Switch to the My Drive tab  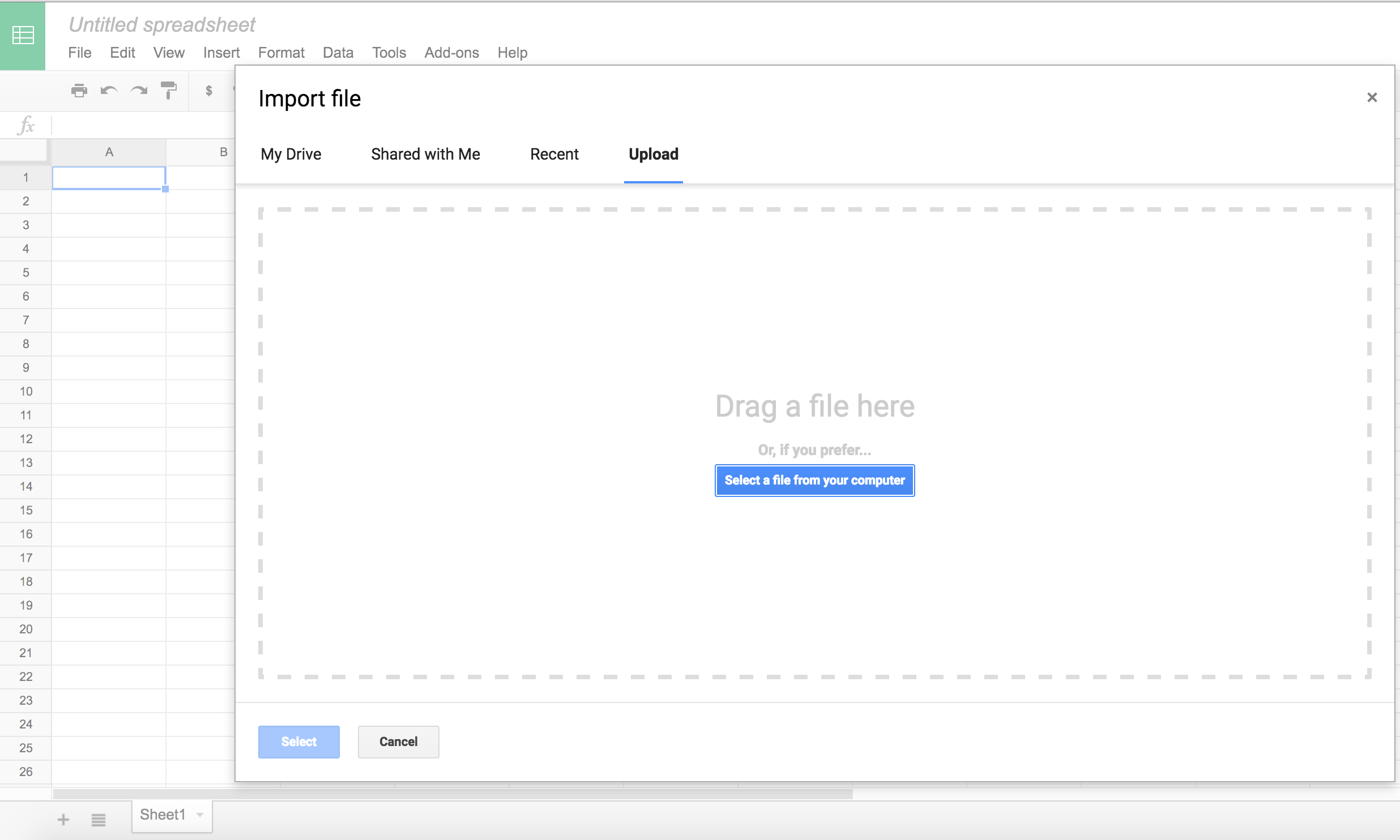point(291,154)
